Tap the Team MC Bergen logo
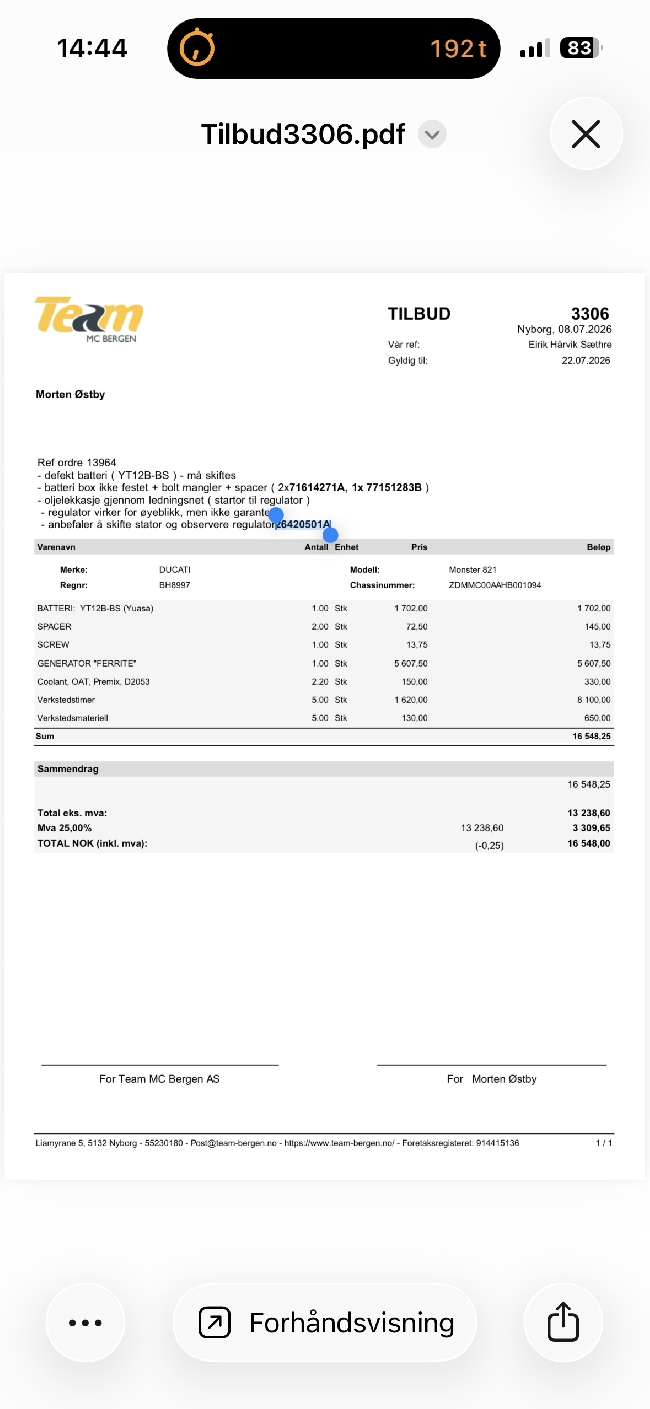The image size is (650, 1409). point(89,319)
